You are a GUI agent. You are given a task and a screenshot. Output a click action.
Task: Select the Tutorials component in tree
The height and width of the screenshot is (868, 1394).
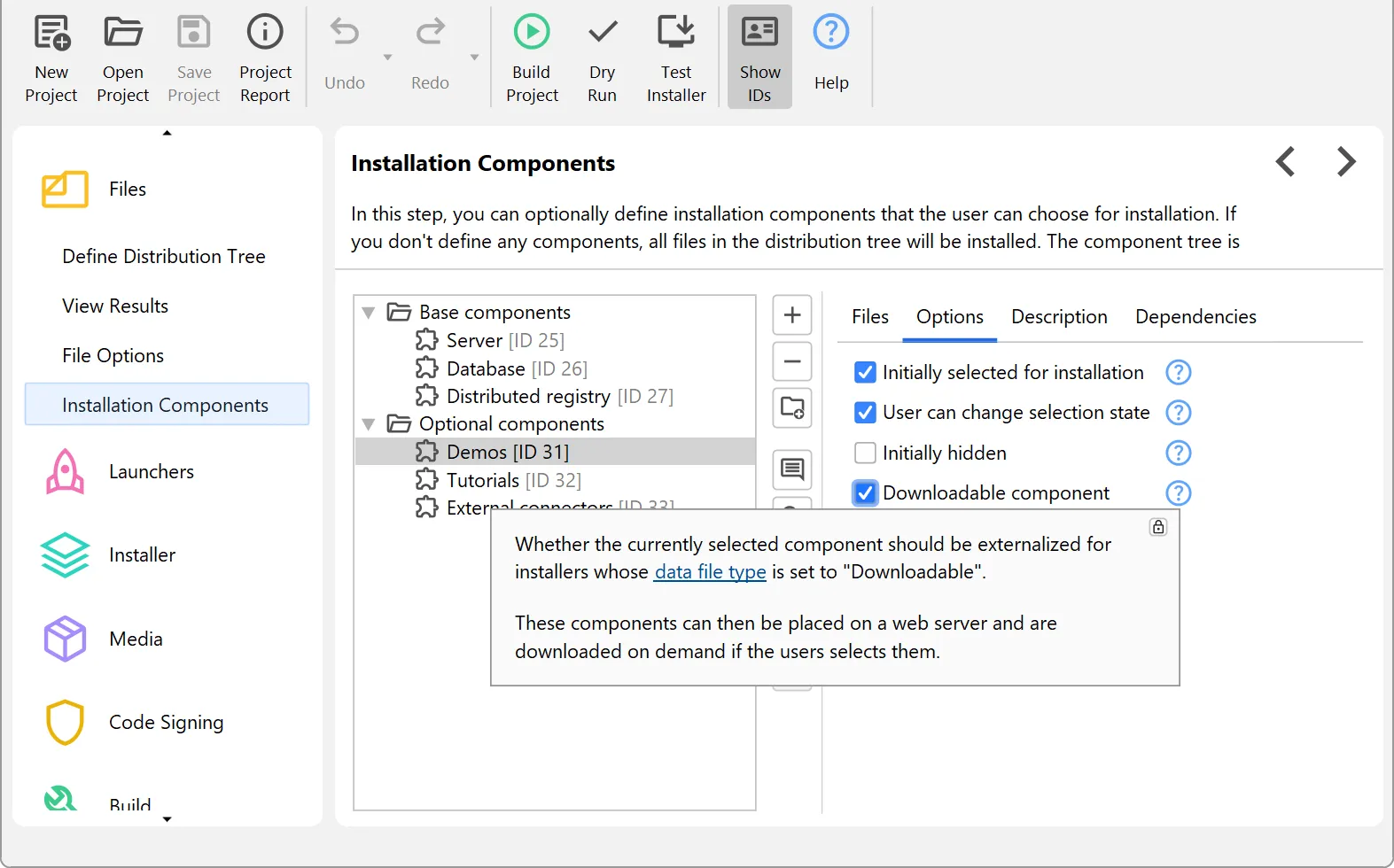483,480
